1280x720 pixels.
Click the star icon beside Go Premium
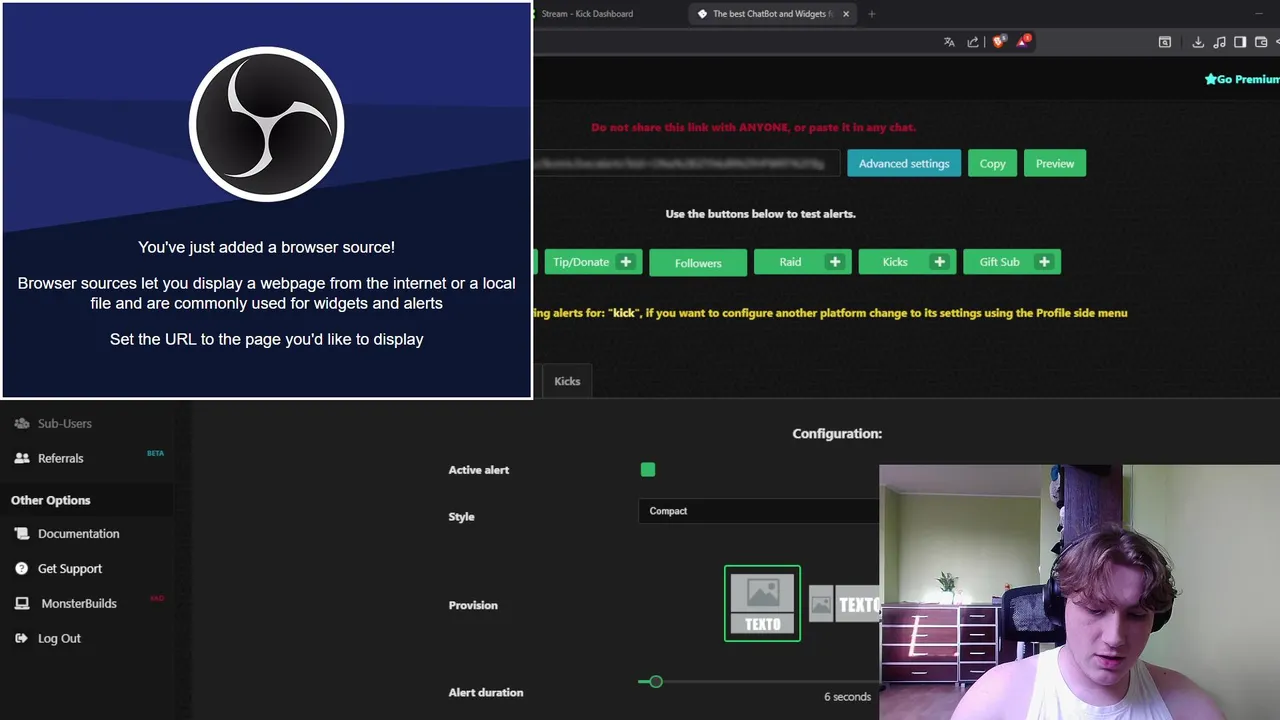click(1210, 79)
